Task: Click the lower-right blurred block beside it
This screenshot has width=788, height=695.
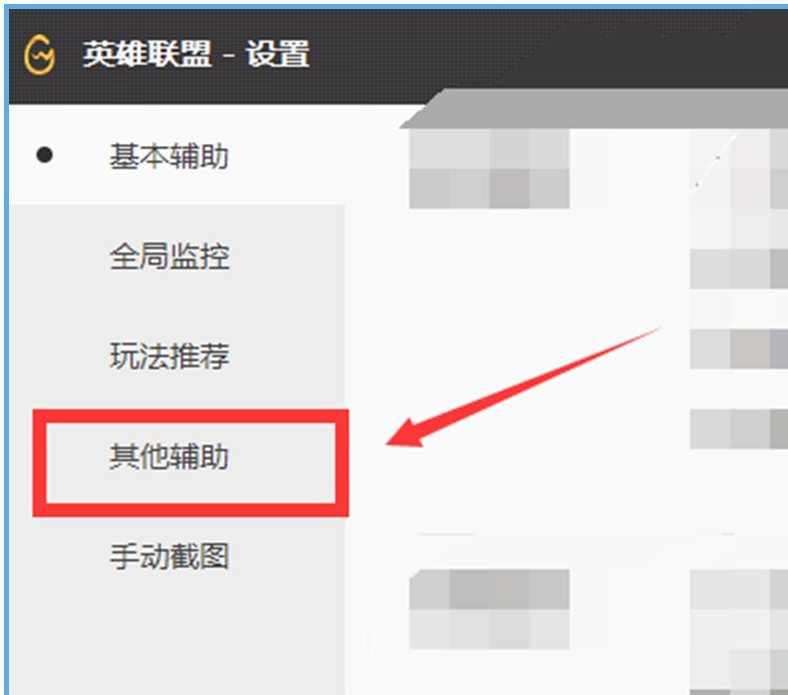Action: 739,609
